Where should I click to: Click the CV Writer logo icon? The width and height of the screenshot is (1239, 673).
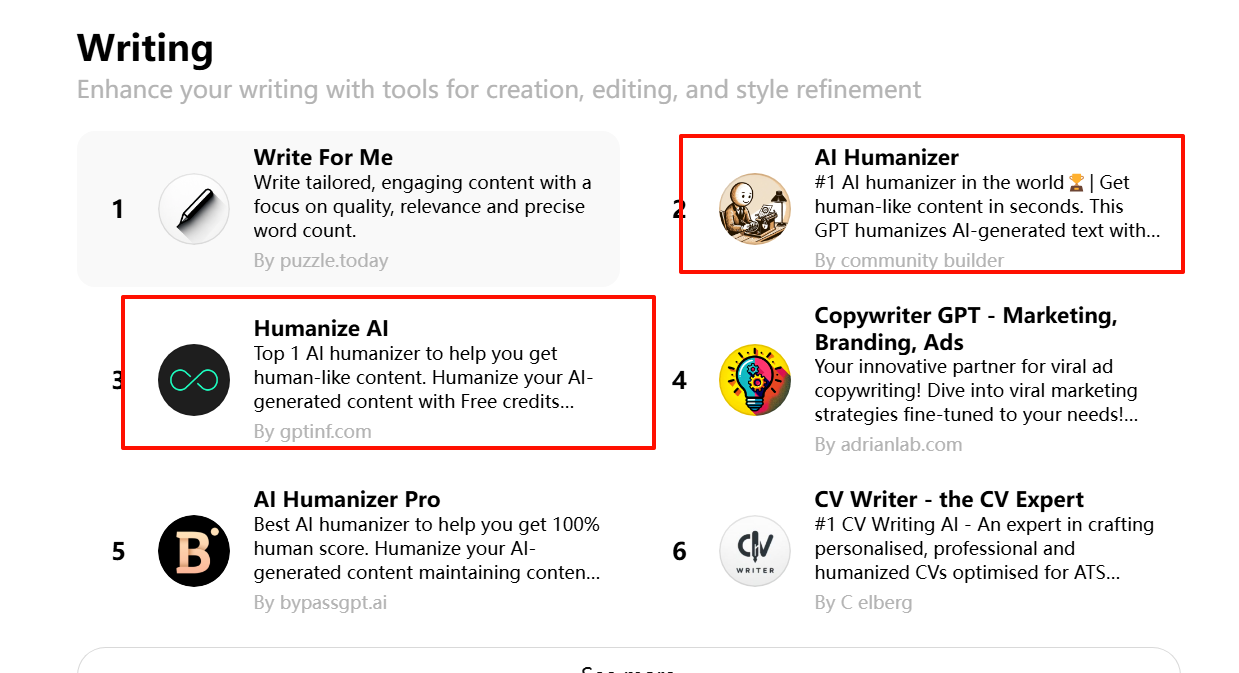755,551
